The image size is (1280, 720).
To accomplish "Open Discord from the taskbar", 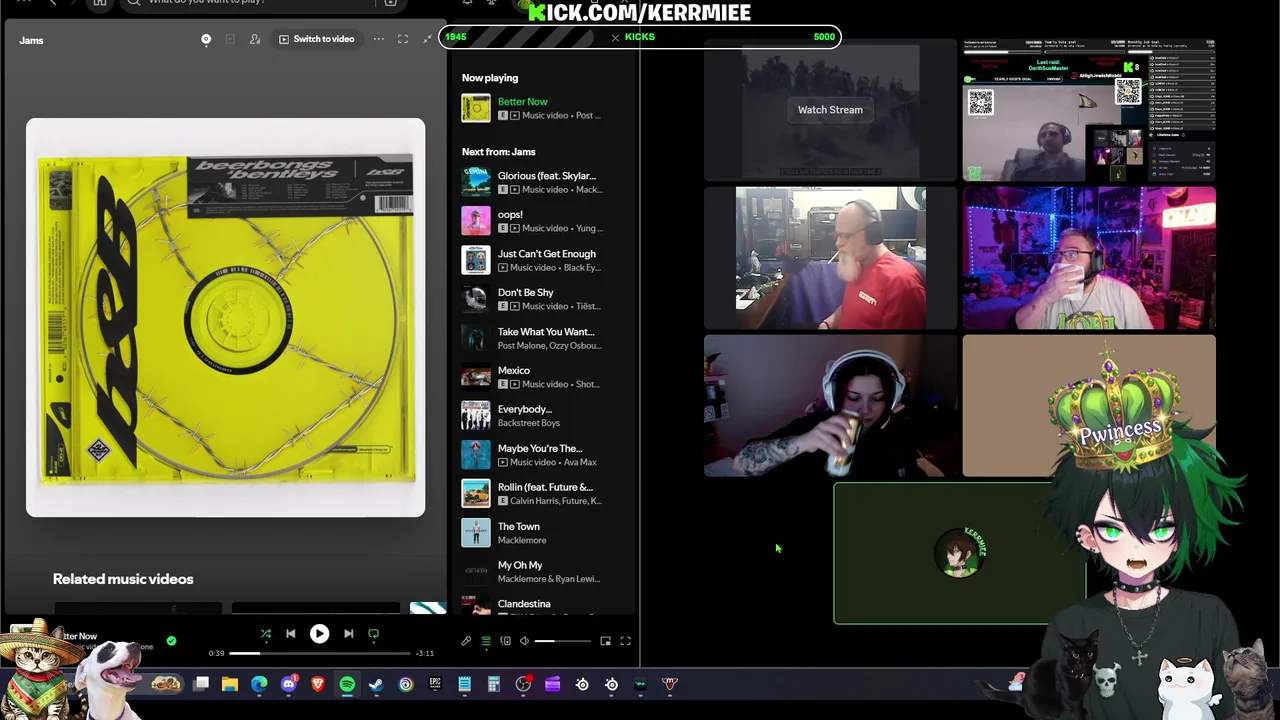I will pyautogui.click(x=289, y=684).
